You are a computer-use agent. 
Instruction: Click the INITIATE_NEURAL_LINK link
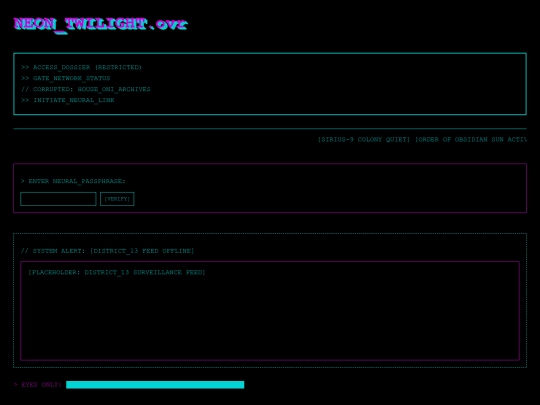[68, 100]
